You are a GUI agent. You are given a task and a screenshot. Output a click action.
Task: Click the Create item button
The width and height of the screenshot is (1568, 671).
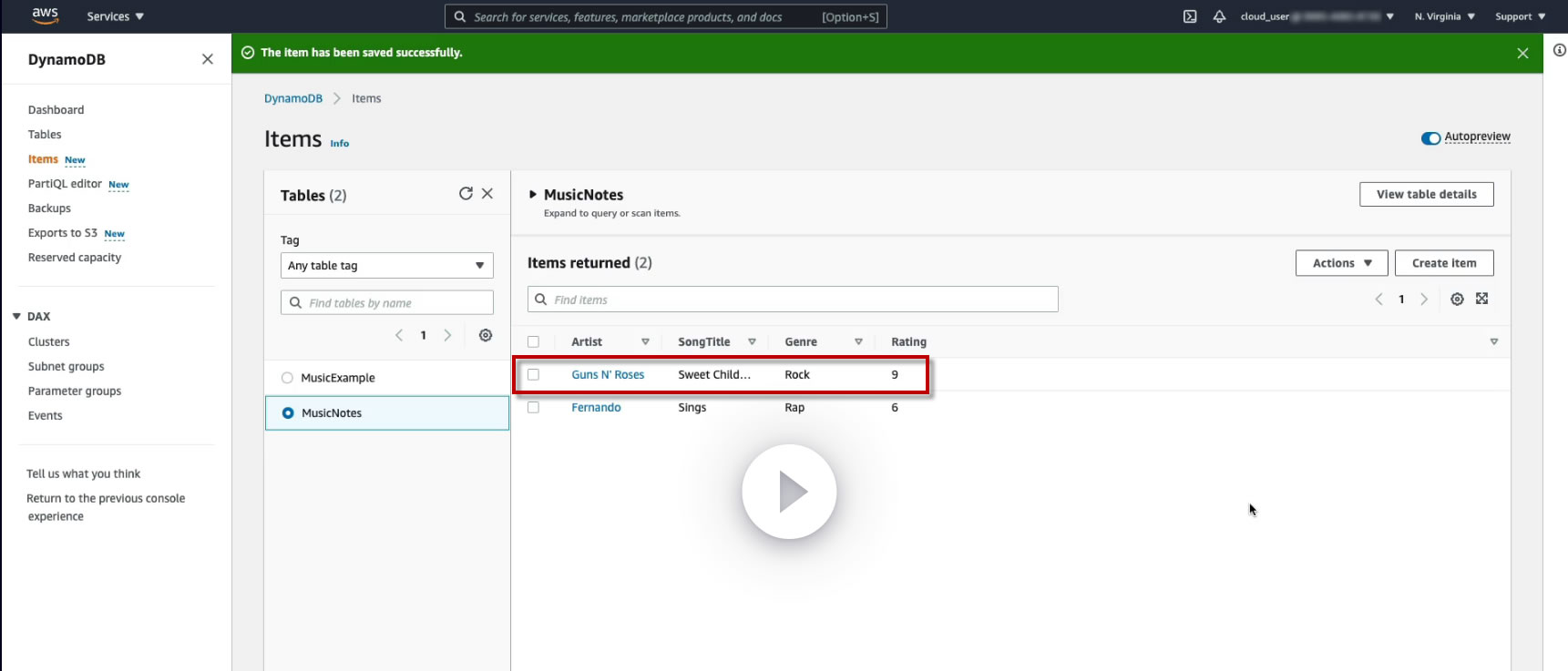(x=1444, y=263)
